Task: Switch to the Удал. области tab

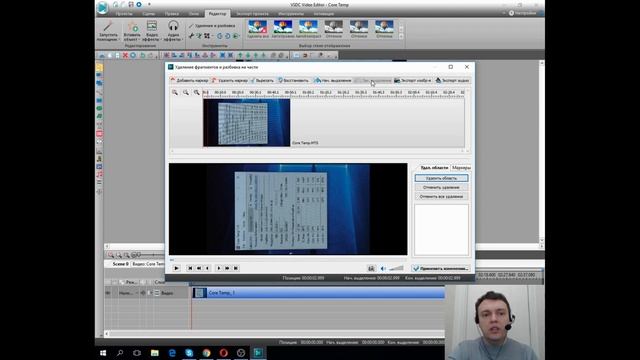Action: pos(434,168)
